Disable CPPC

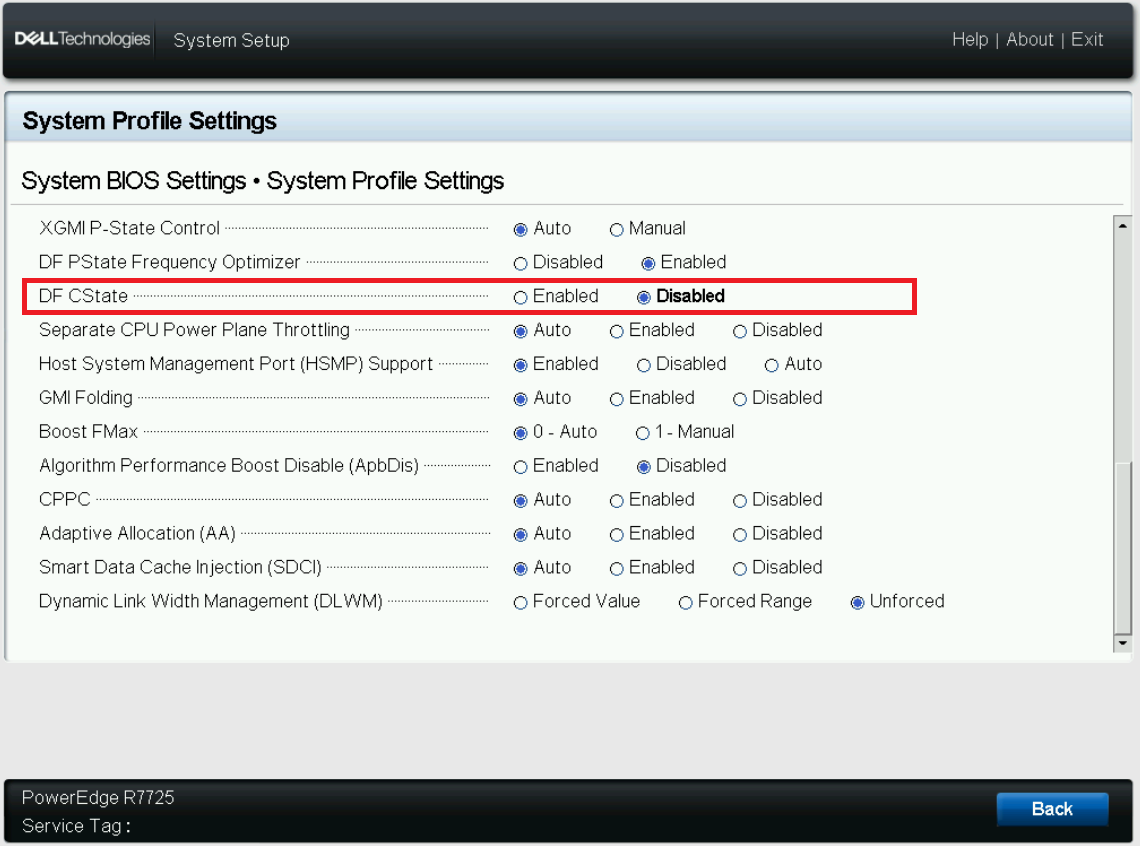click(x=740, y=500)
